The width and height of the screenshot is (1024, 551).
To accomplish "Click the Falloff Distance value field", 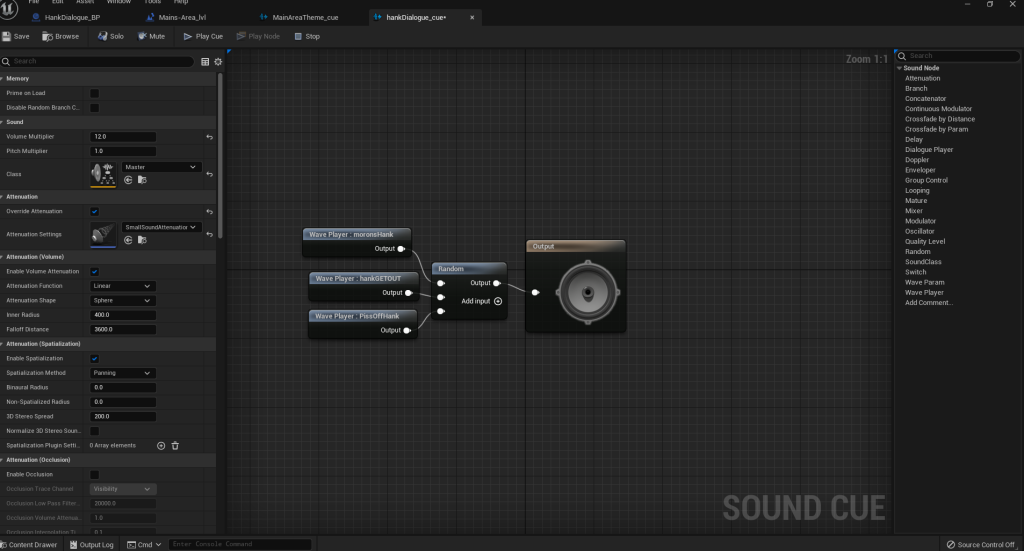I will pos(122,329).
